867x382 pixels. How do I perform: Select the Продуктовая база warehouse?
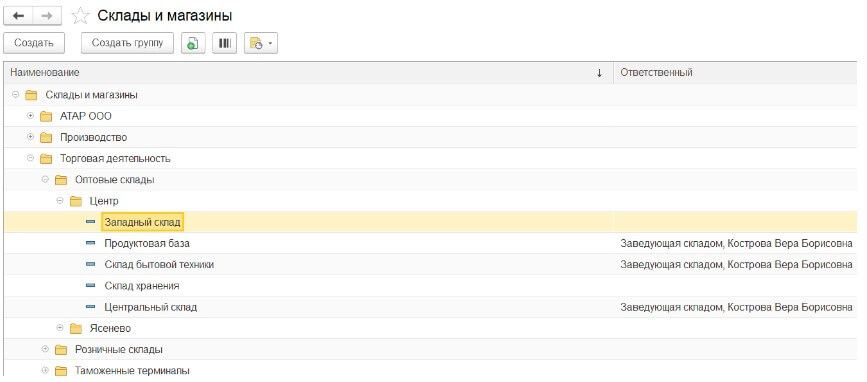click(x=148, y=243)
